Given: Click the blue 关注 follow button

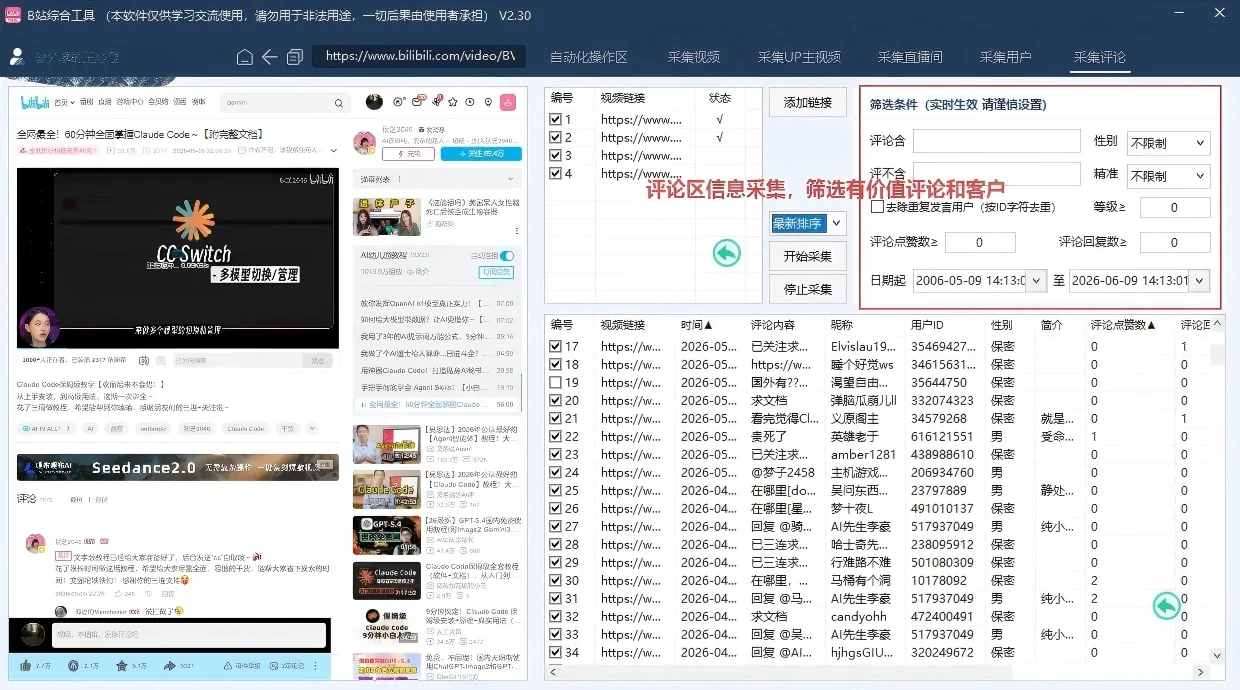Looking at the screenshot, I should point(480,154).
